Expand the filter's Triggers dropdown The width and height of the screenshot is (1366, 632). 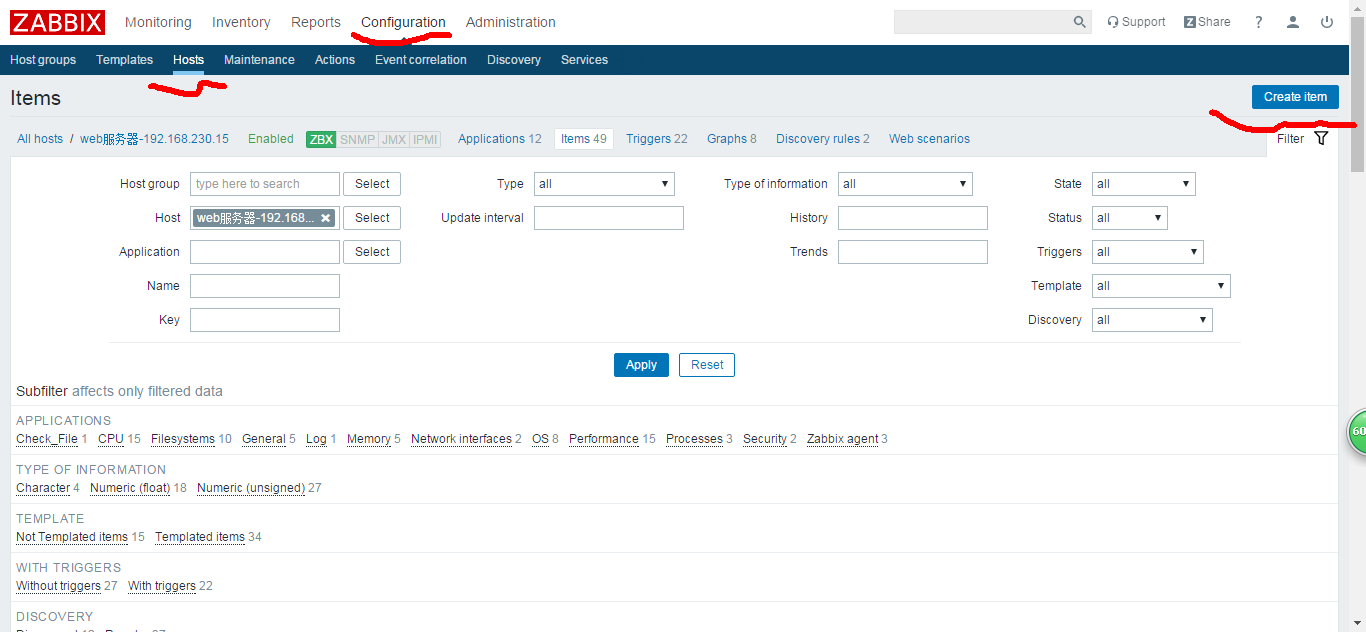pyautogui.click(x=1148, y=252)
